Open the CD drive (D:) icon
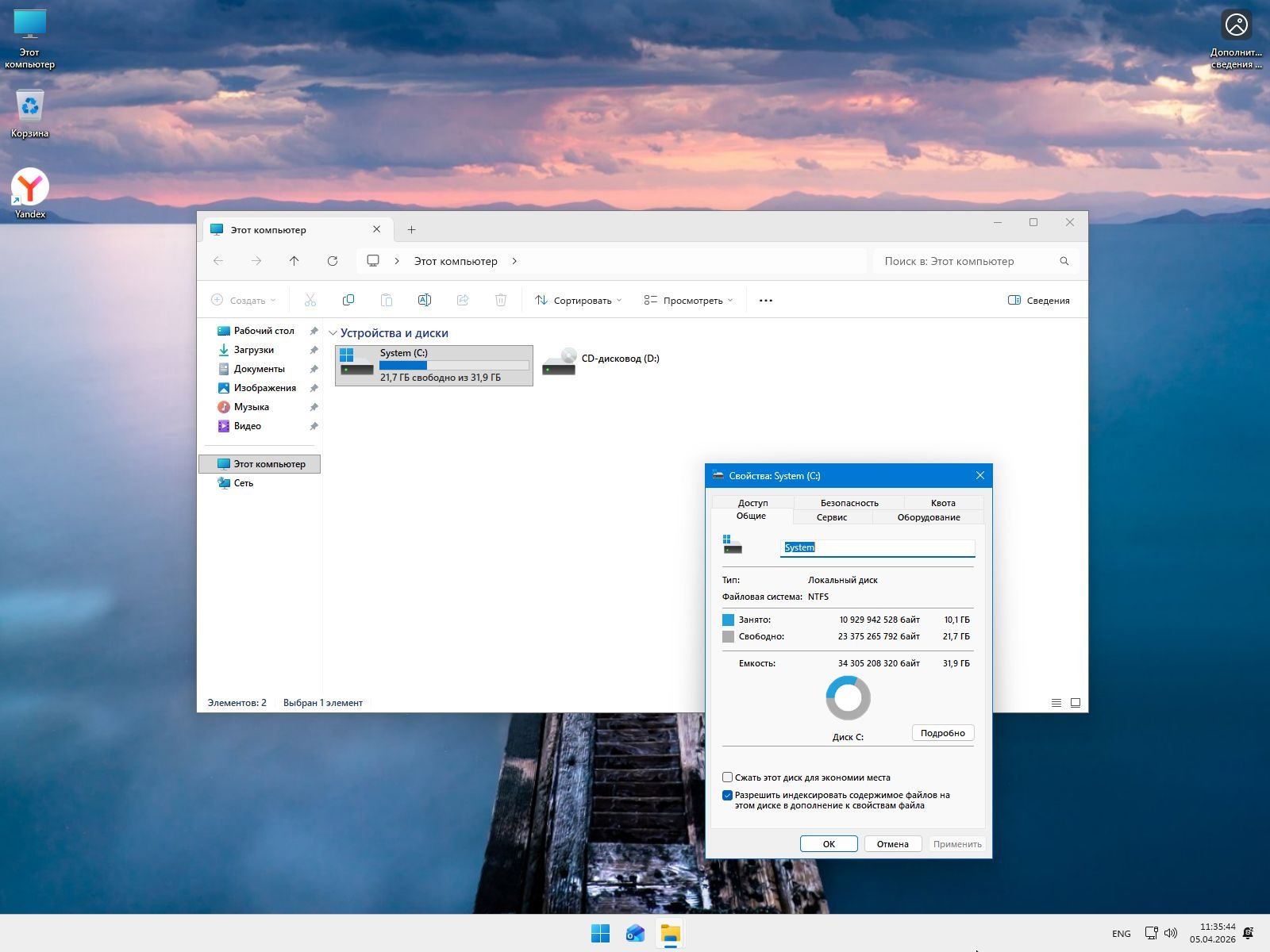 (560, 362)
